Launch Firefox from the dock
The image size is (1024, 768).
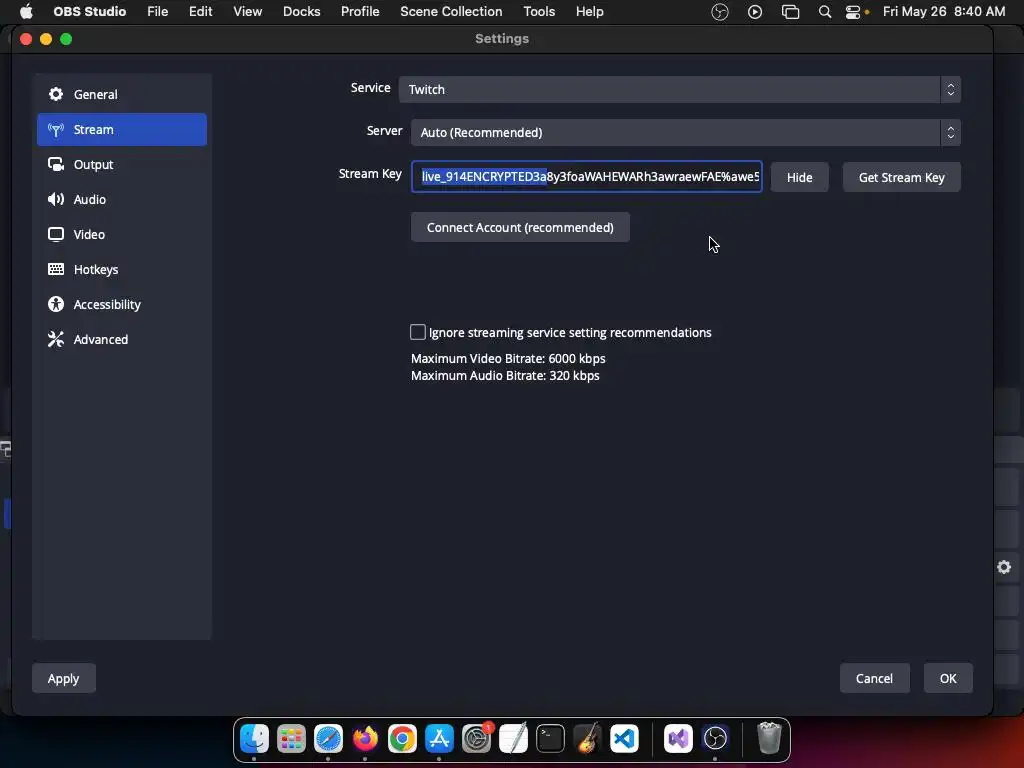pyautogui.click(x=365, y=739)
